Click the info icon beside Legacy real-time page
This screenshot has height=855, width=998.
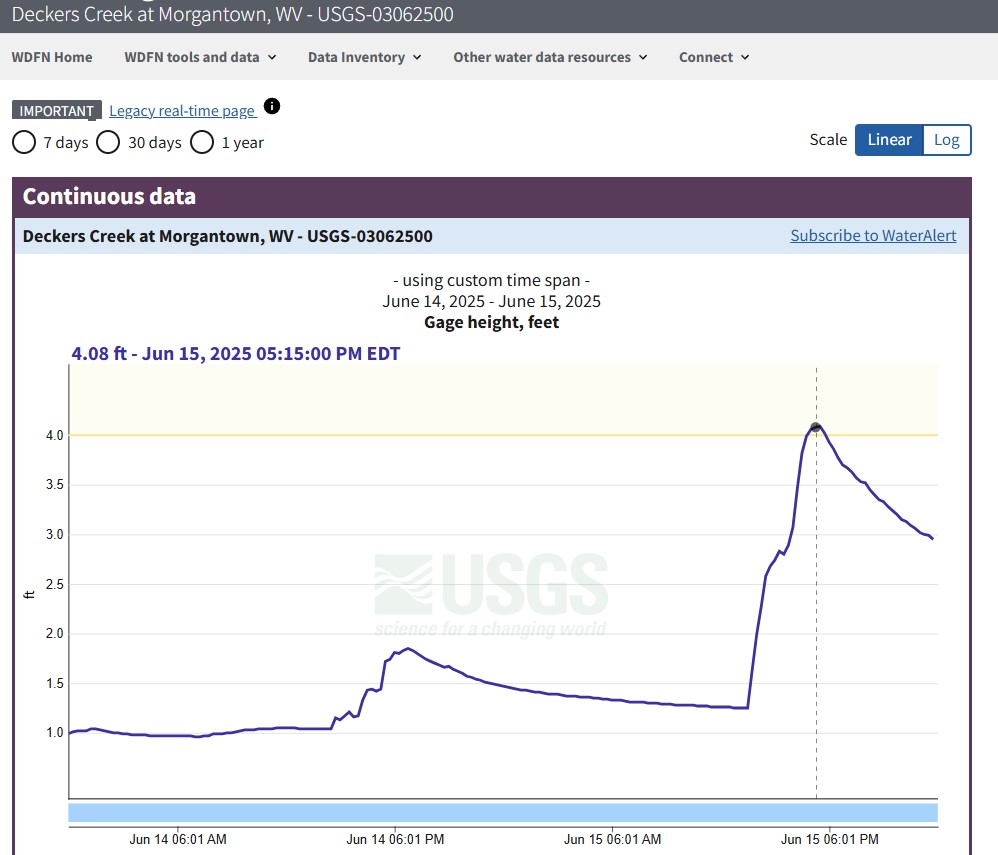coord(272,107)
